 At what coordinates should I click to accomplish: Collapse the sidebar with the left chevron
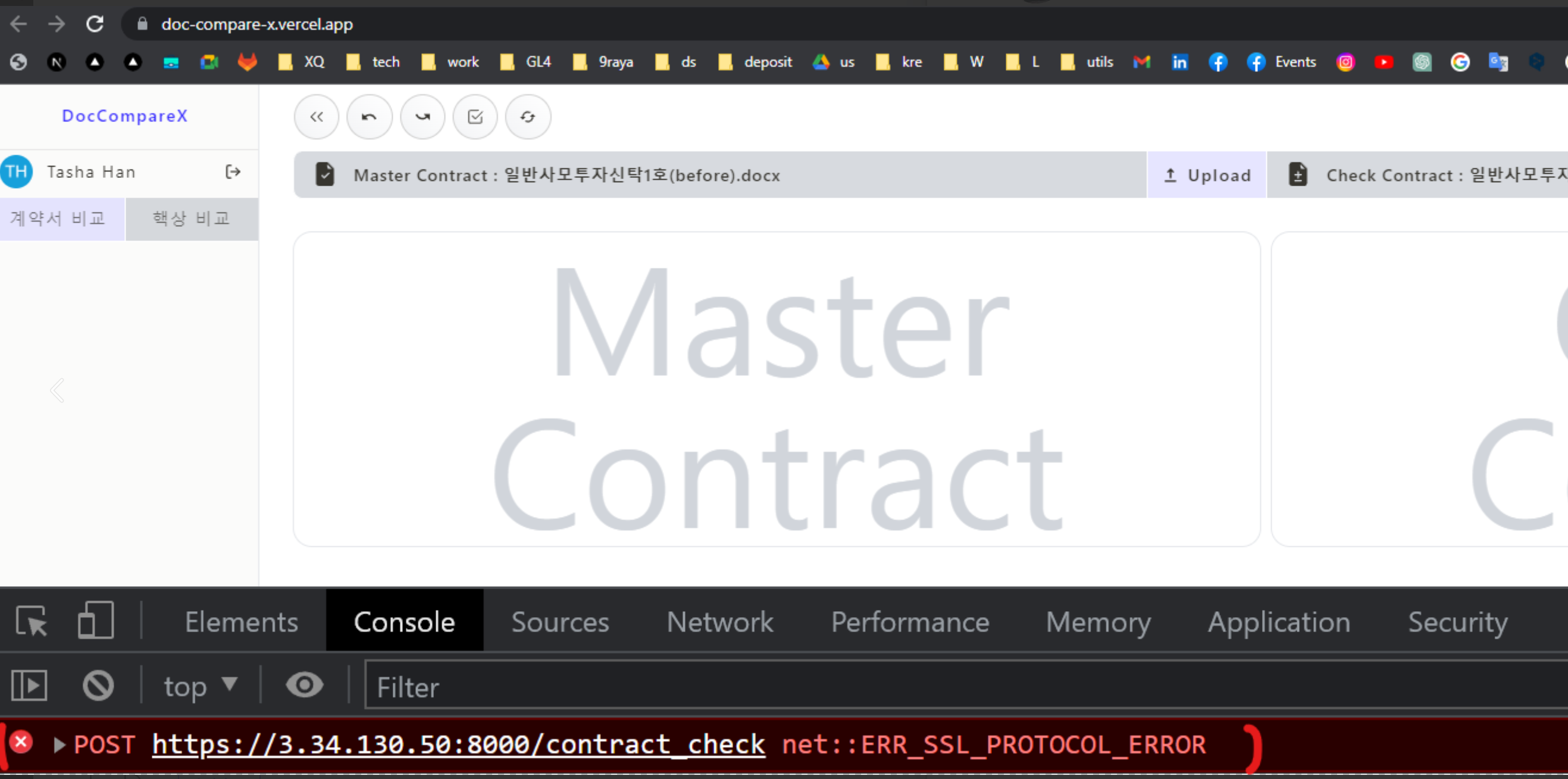click(x=58, y=390)
